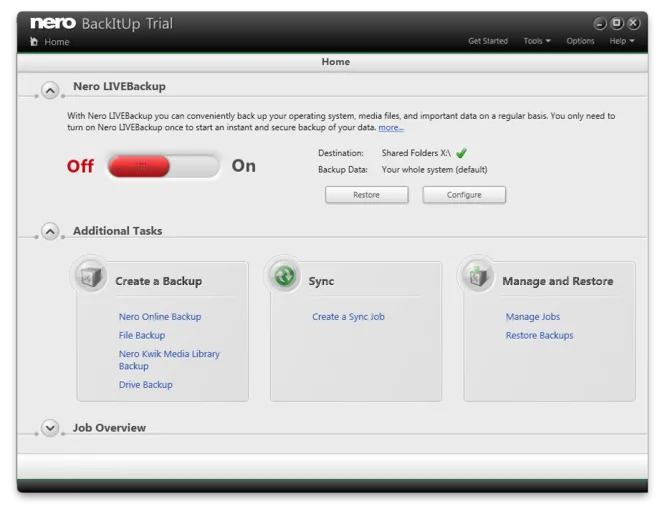Click the green destination checkmark icon

click(461, 153)
